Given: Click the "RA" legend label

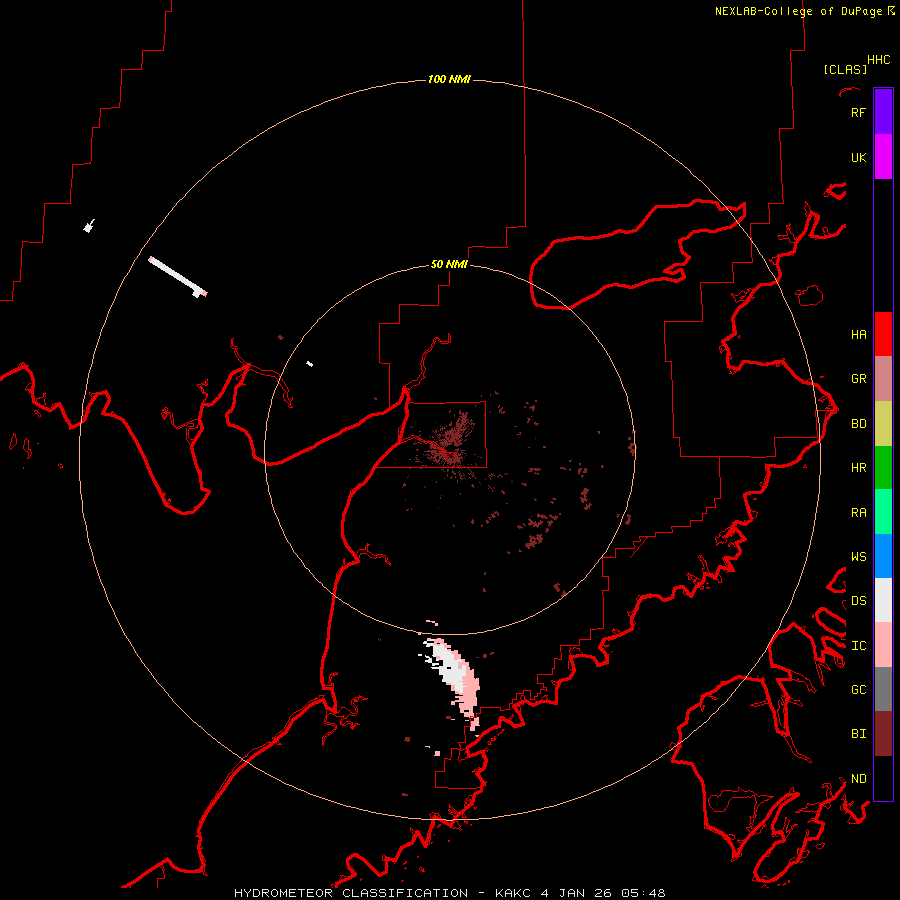Looking at the screenshot, I should [x=858, y=513].
